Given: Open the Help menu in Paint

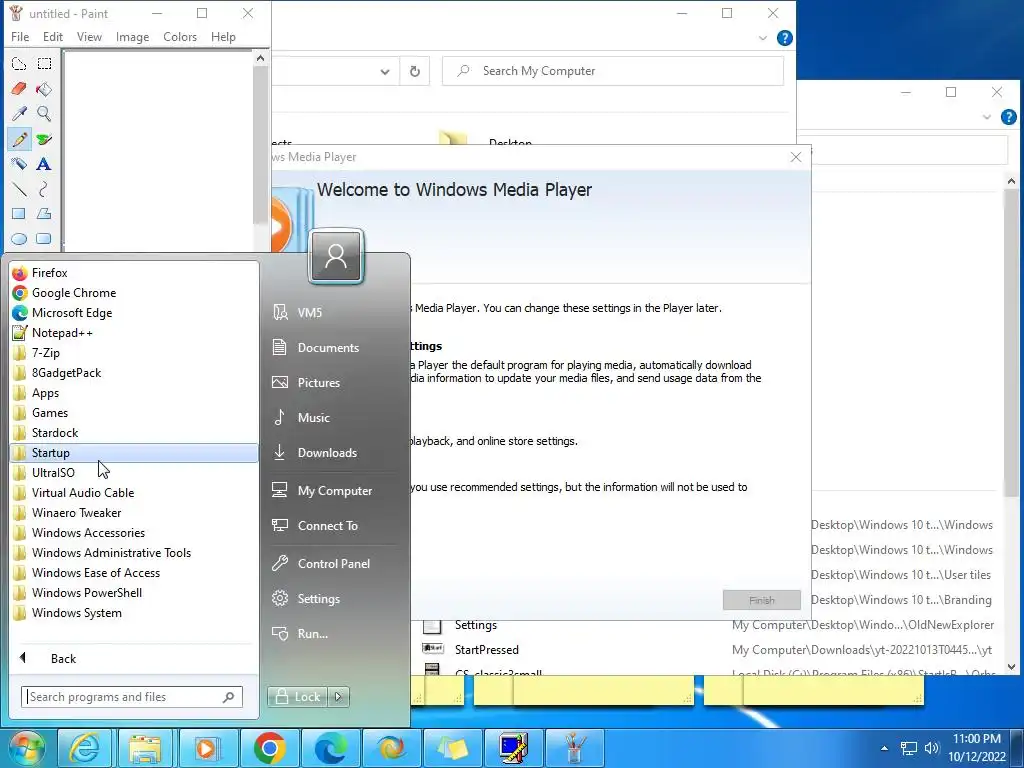Looking at the screenshot, I should [x=223, y=37].
